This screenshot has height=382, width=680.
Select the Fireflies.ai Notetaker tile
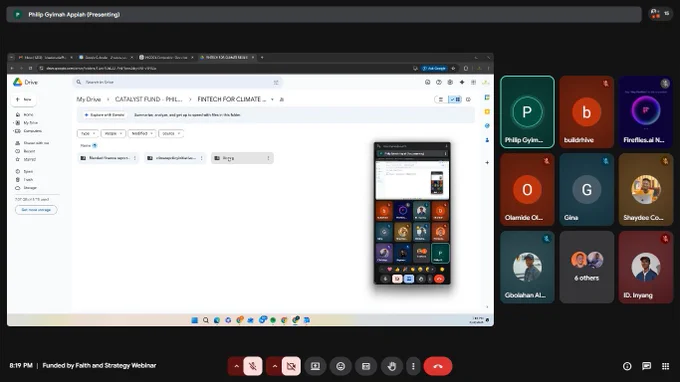coord(646,112)
